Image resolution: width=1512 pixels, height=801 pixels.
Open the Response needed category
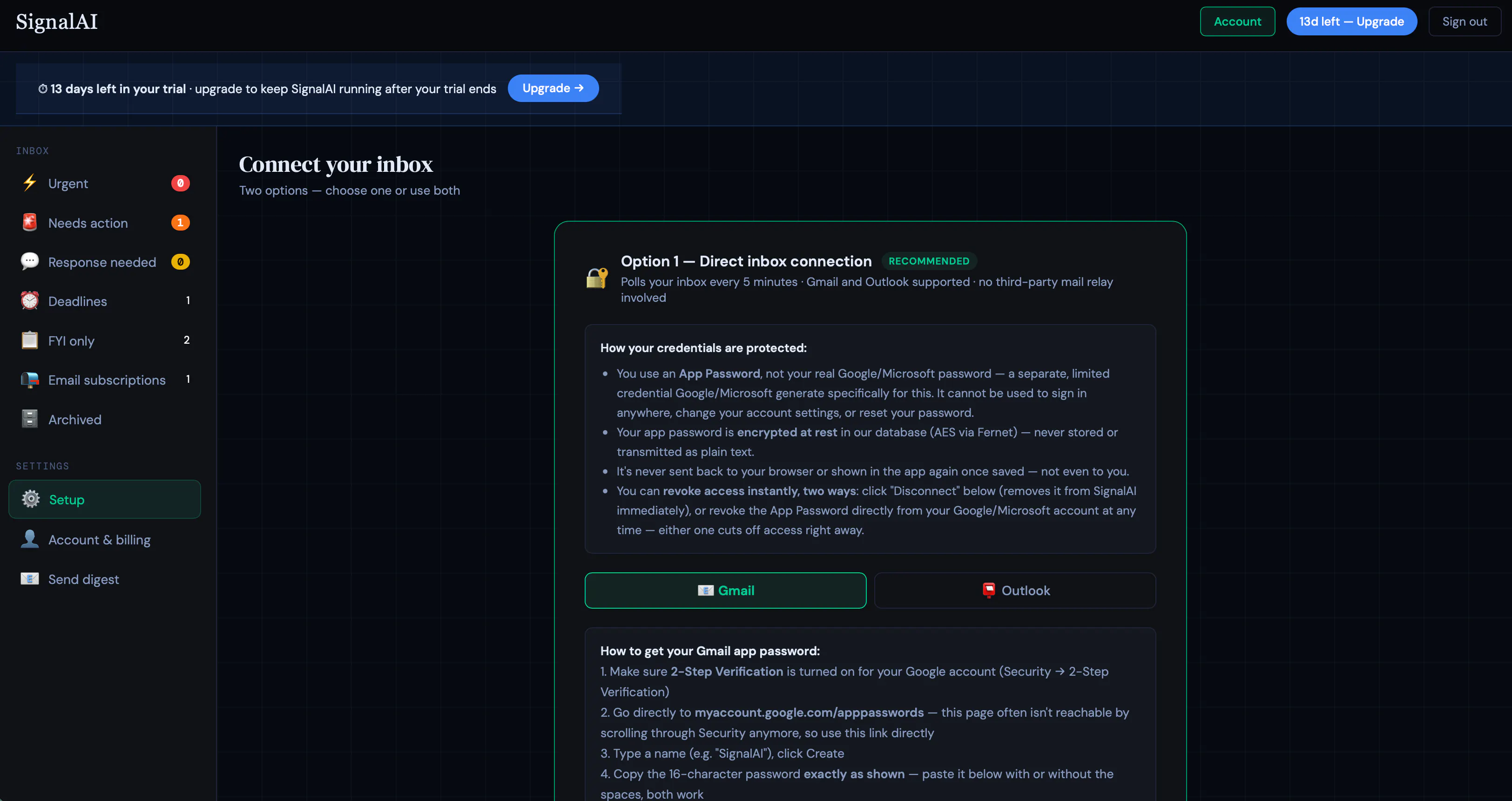pyautogui.click(x=105, y=262)
